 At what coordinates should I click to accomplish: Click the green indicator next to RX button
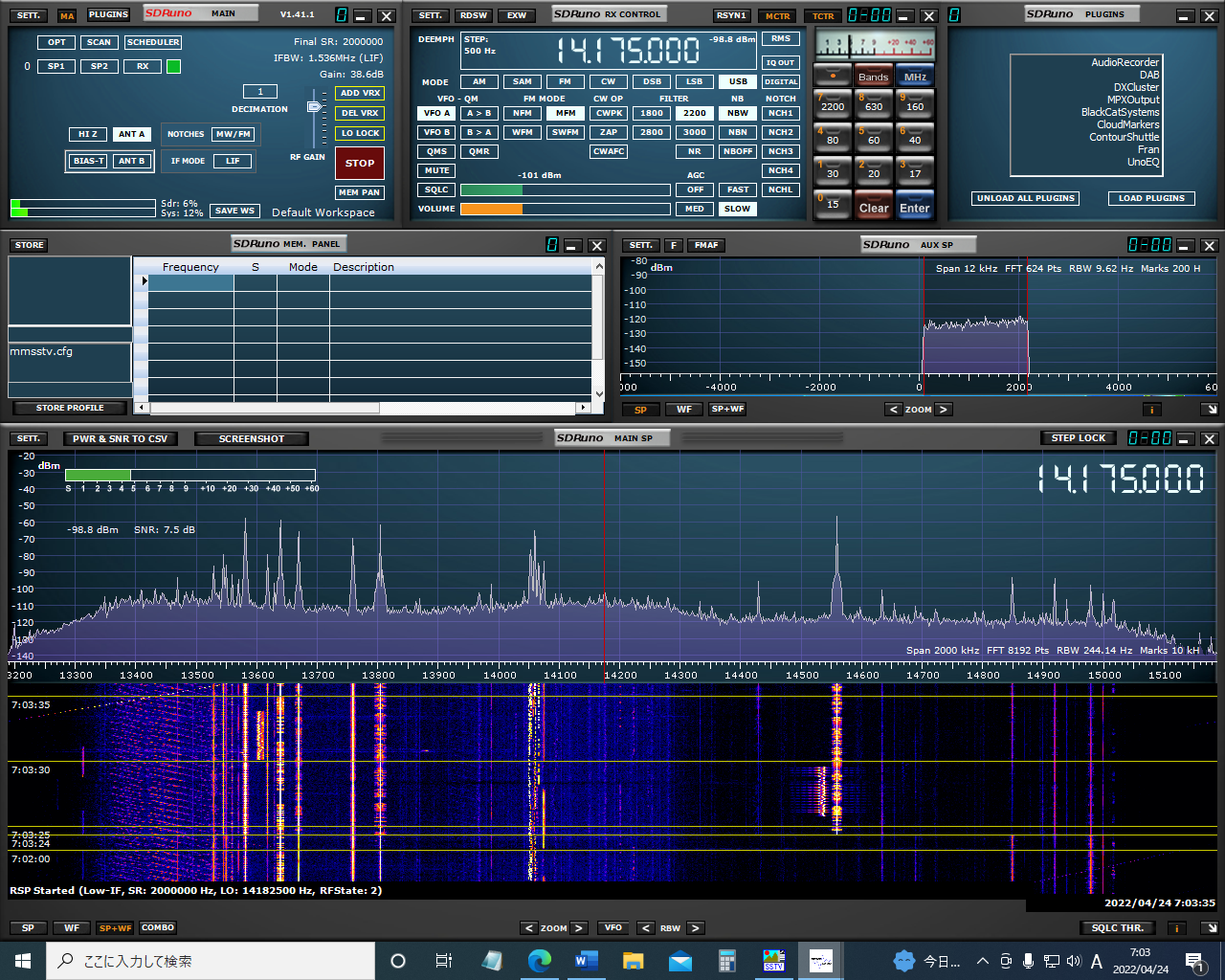173,66
